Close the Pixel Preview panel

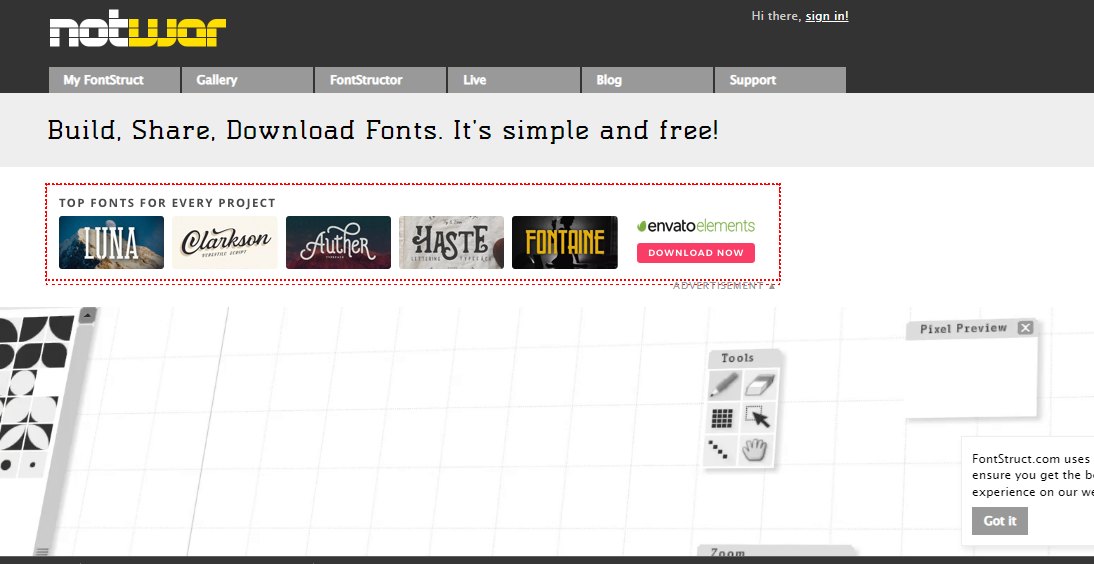pyautogui.click(x=1025, y=327)
